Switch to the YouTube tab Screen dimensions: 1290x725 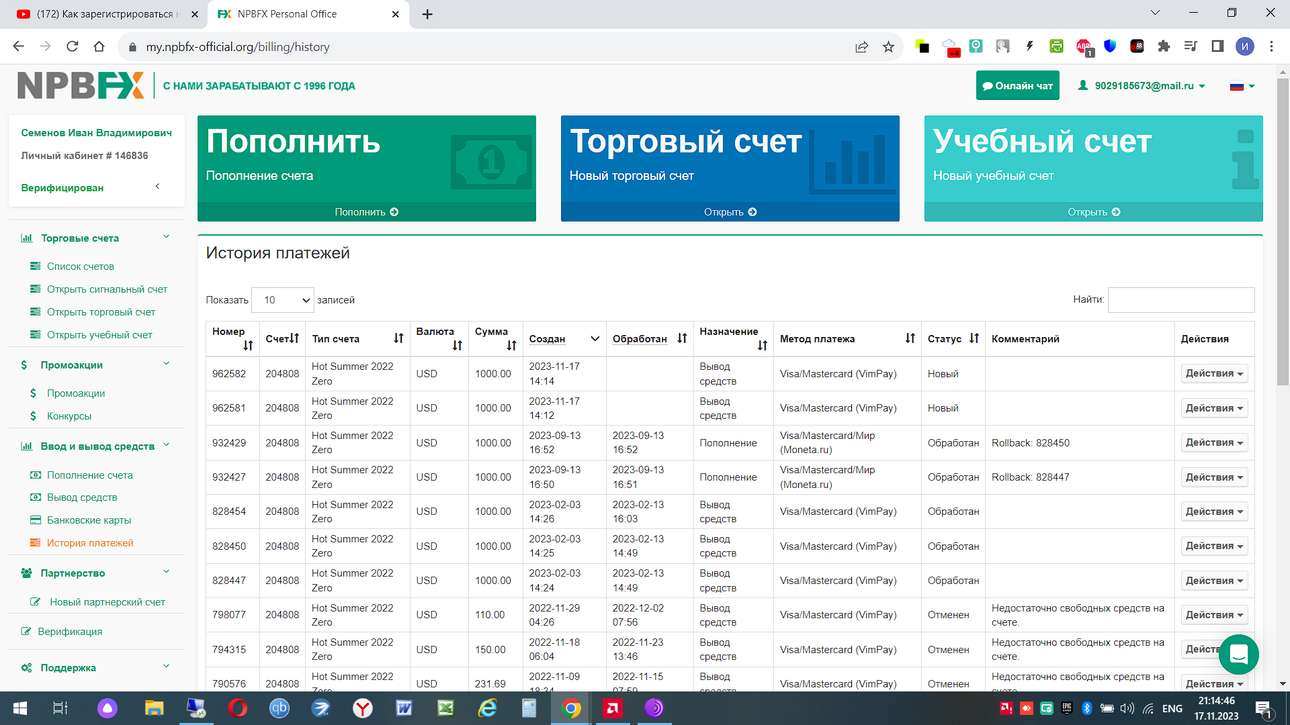(x=105, y=14)
